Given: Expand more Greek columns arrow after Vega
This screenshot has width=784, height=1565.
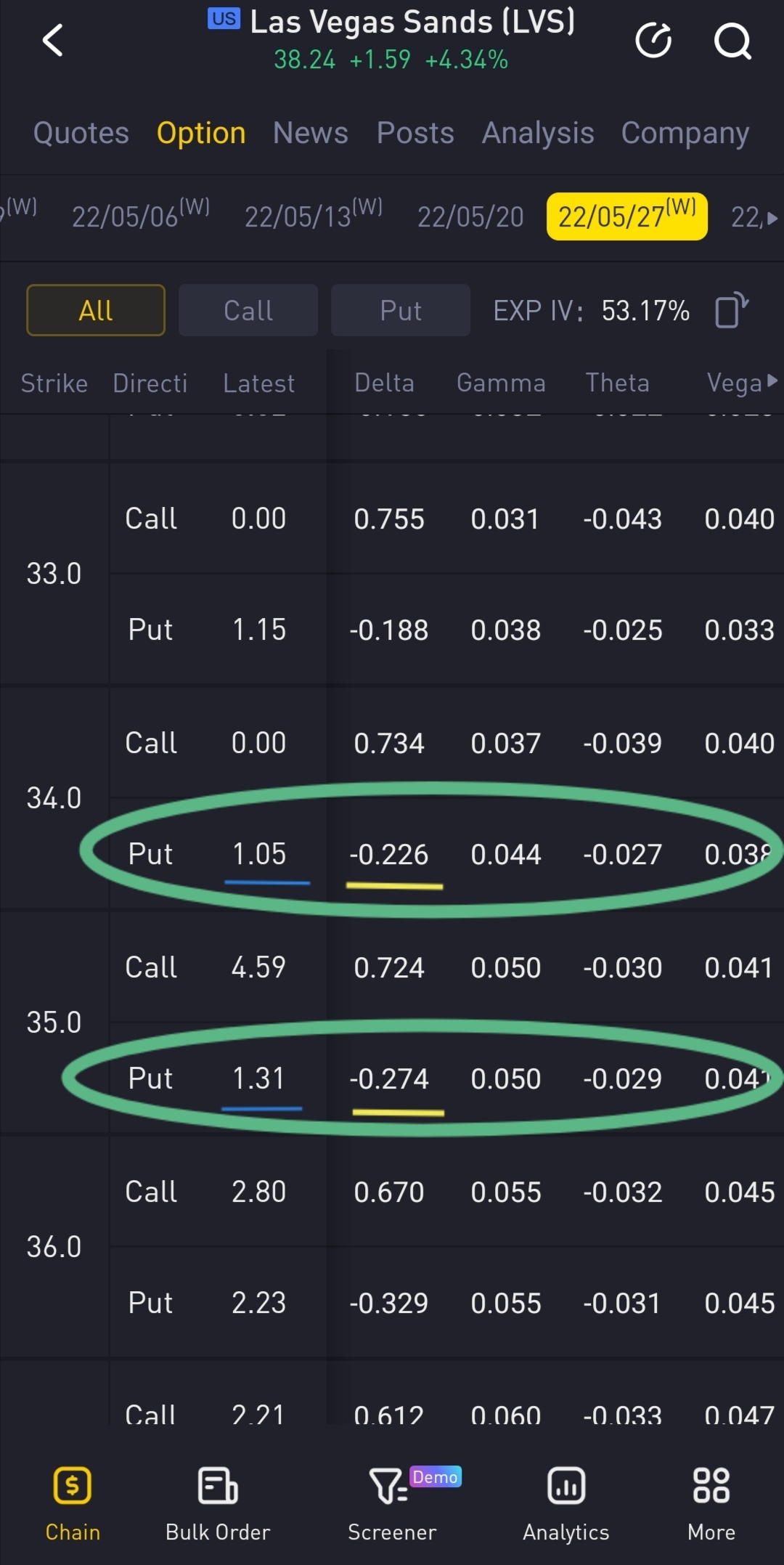Looking at the screenshot, I should [x=772, y=381].
